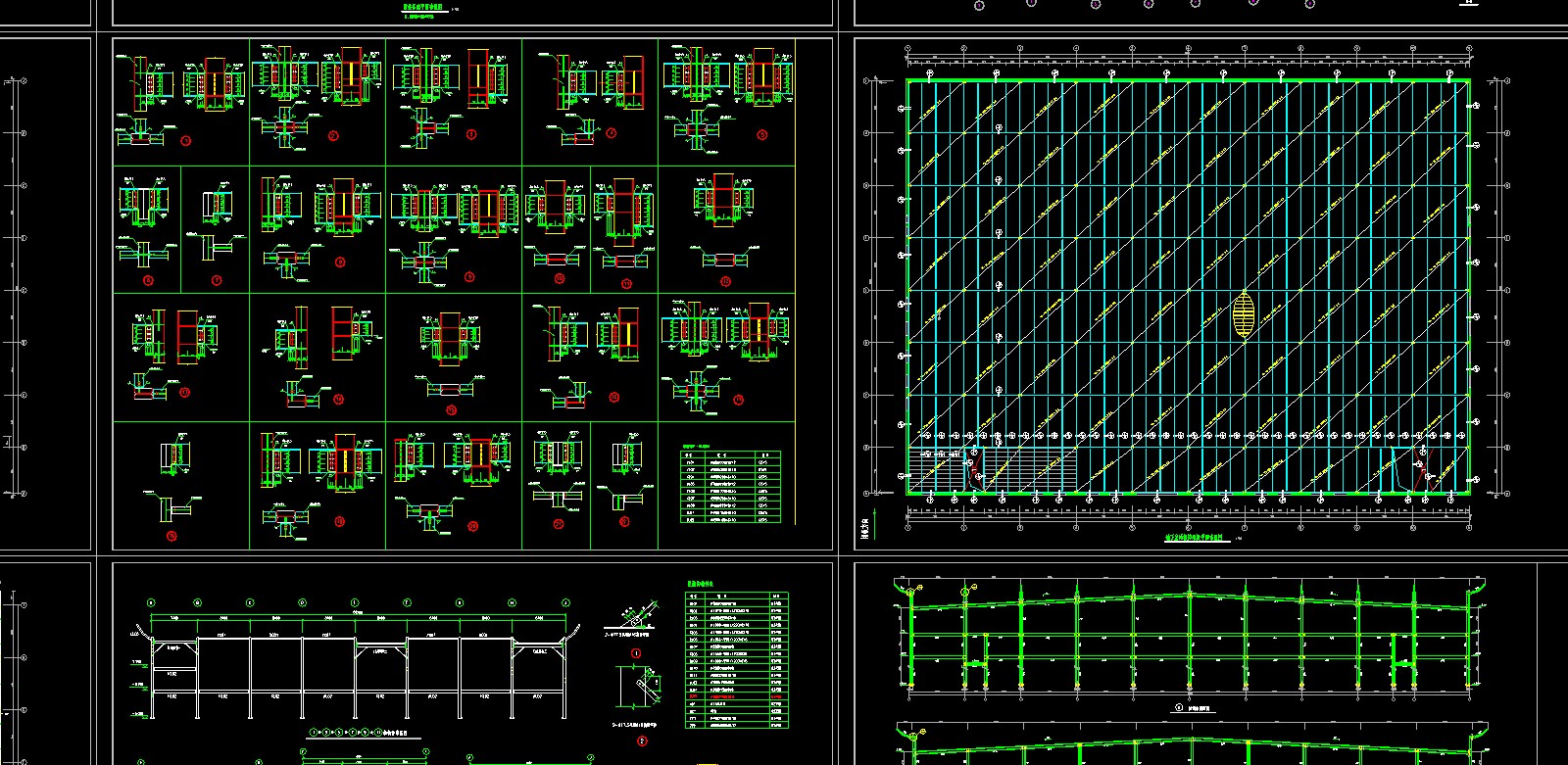Select red node marker 2 in connection details
The image size is (1568, 765).
[x=332, y=136]
